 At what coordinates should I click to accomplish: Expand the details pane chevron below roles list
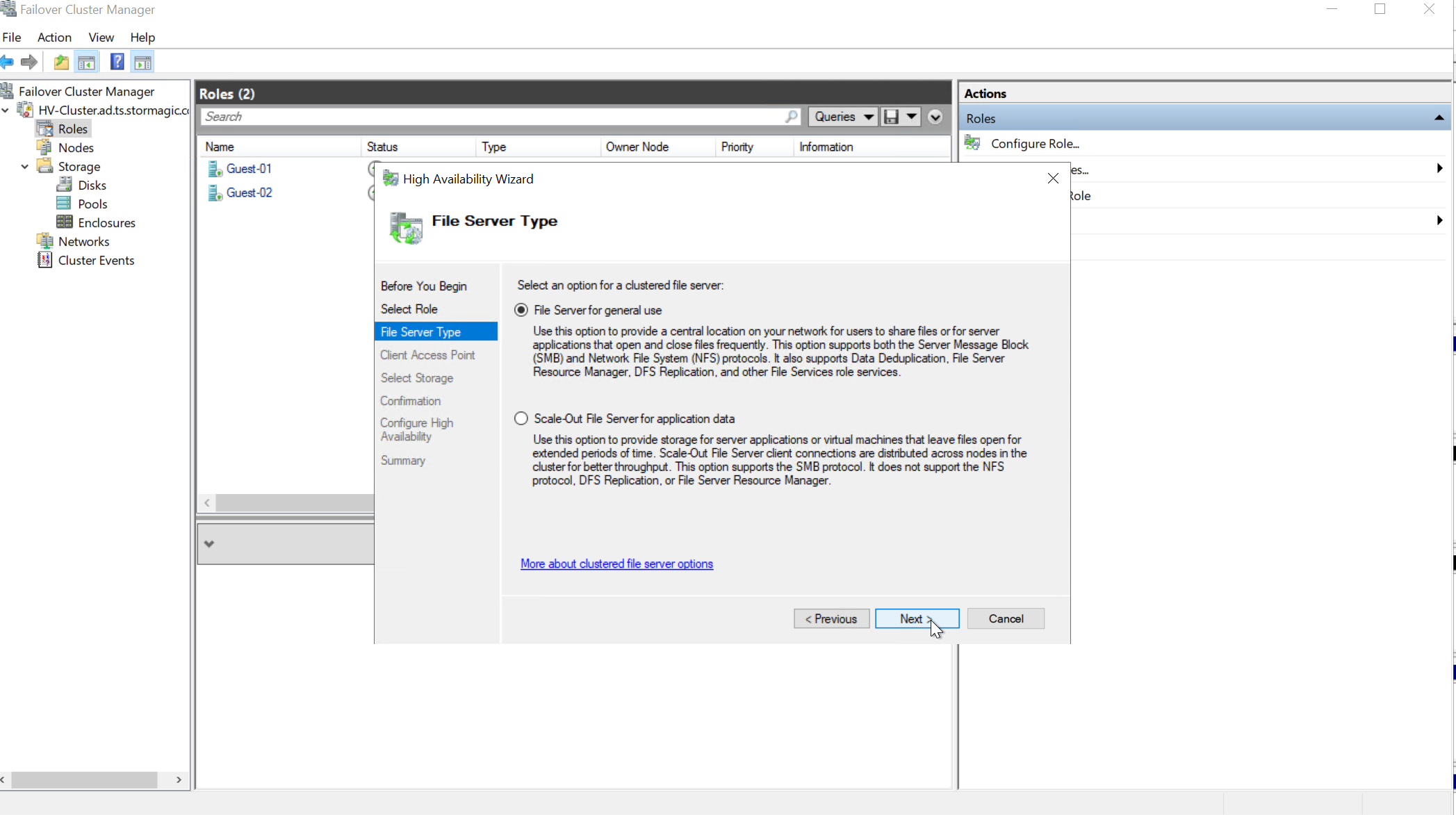coord(209,543)
